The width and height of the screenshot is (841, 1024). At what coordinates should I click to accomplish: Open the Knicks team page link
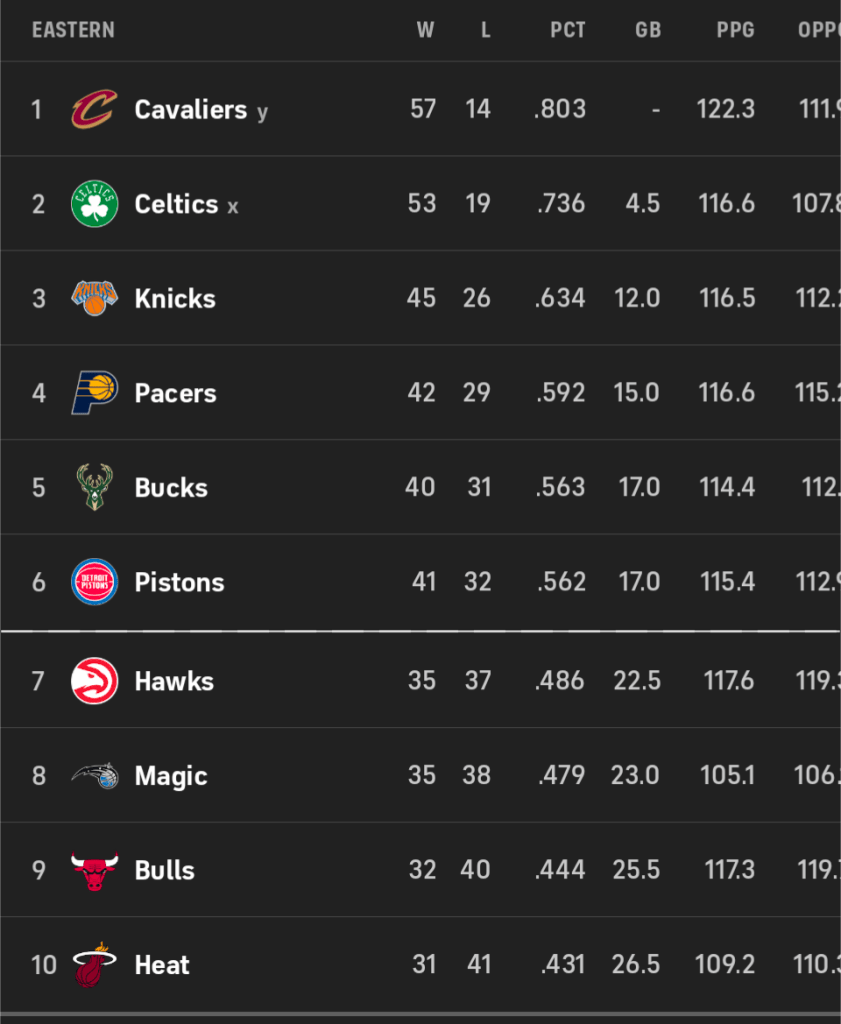coord(175,298)
